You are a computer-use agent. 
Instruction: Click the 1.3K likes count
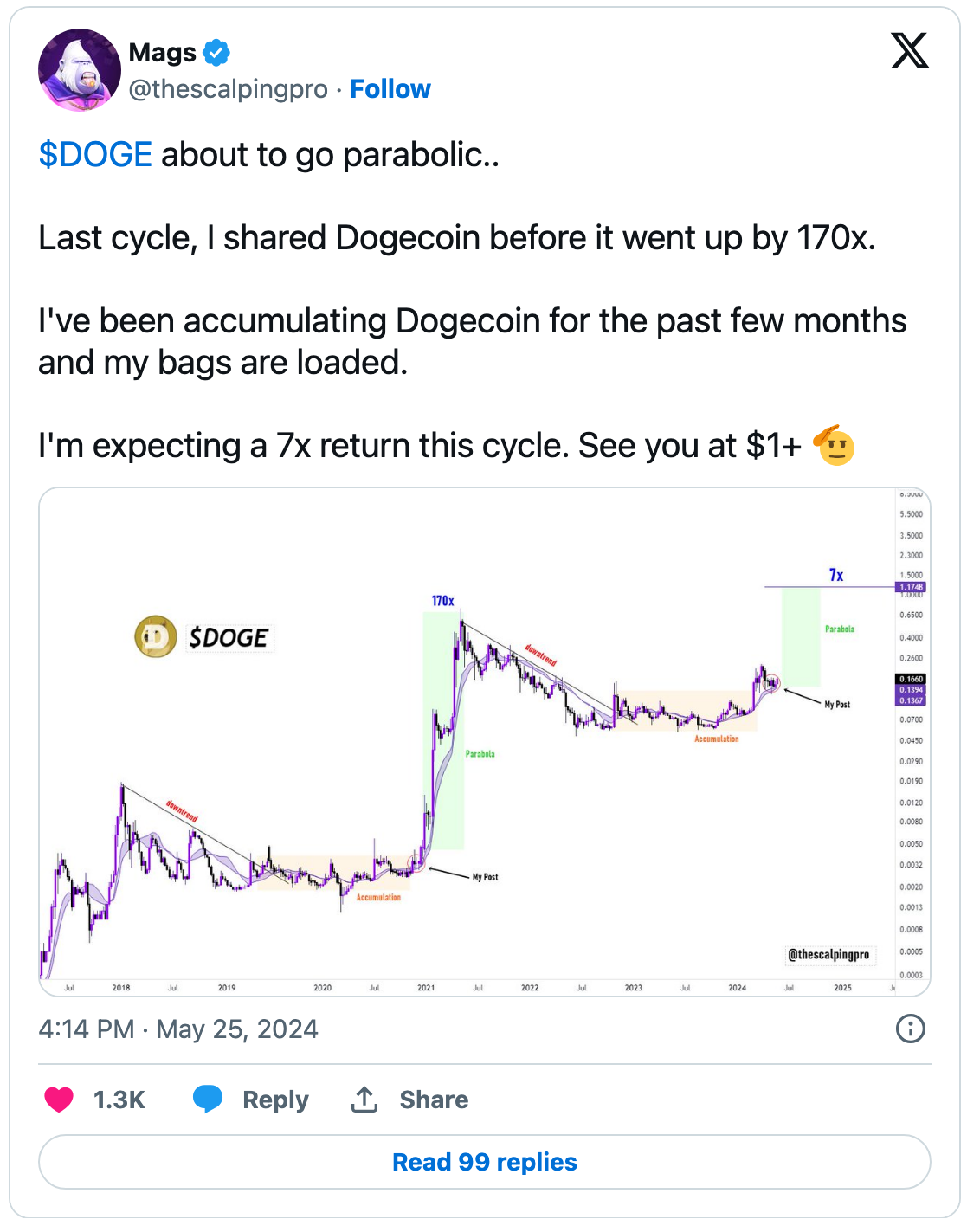click(119, 1100)
